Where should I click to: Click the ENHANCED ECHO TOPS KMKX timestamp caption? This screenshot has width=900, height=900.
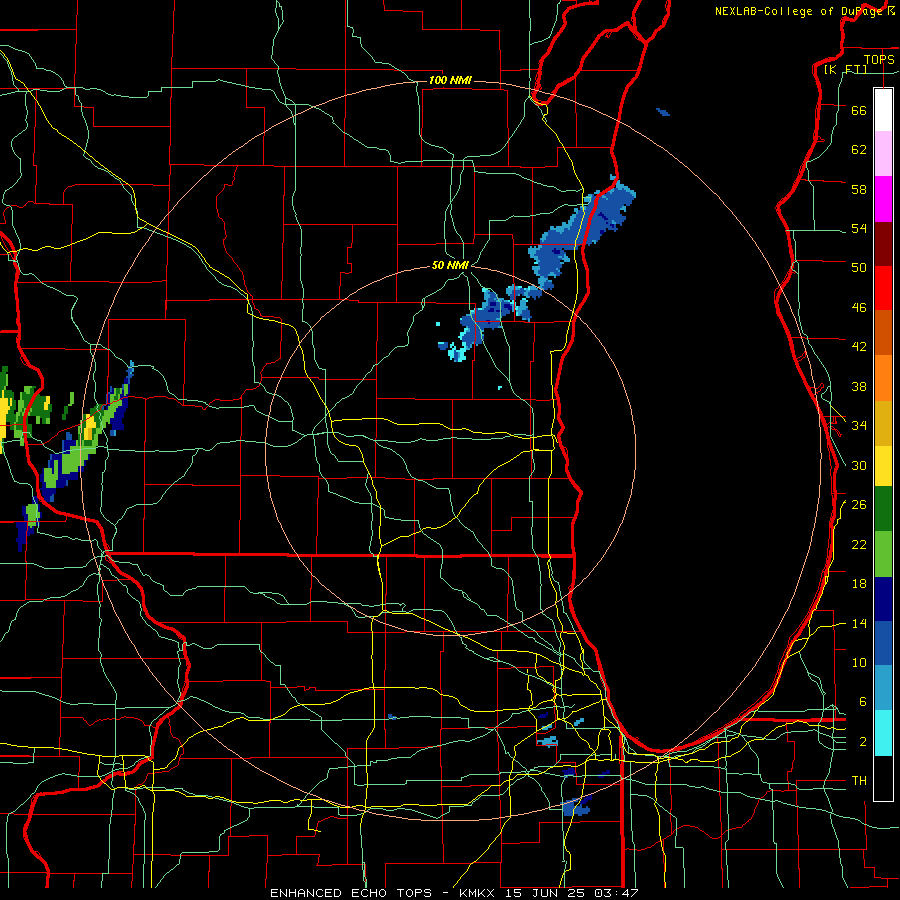pos(454,893)
